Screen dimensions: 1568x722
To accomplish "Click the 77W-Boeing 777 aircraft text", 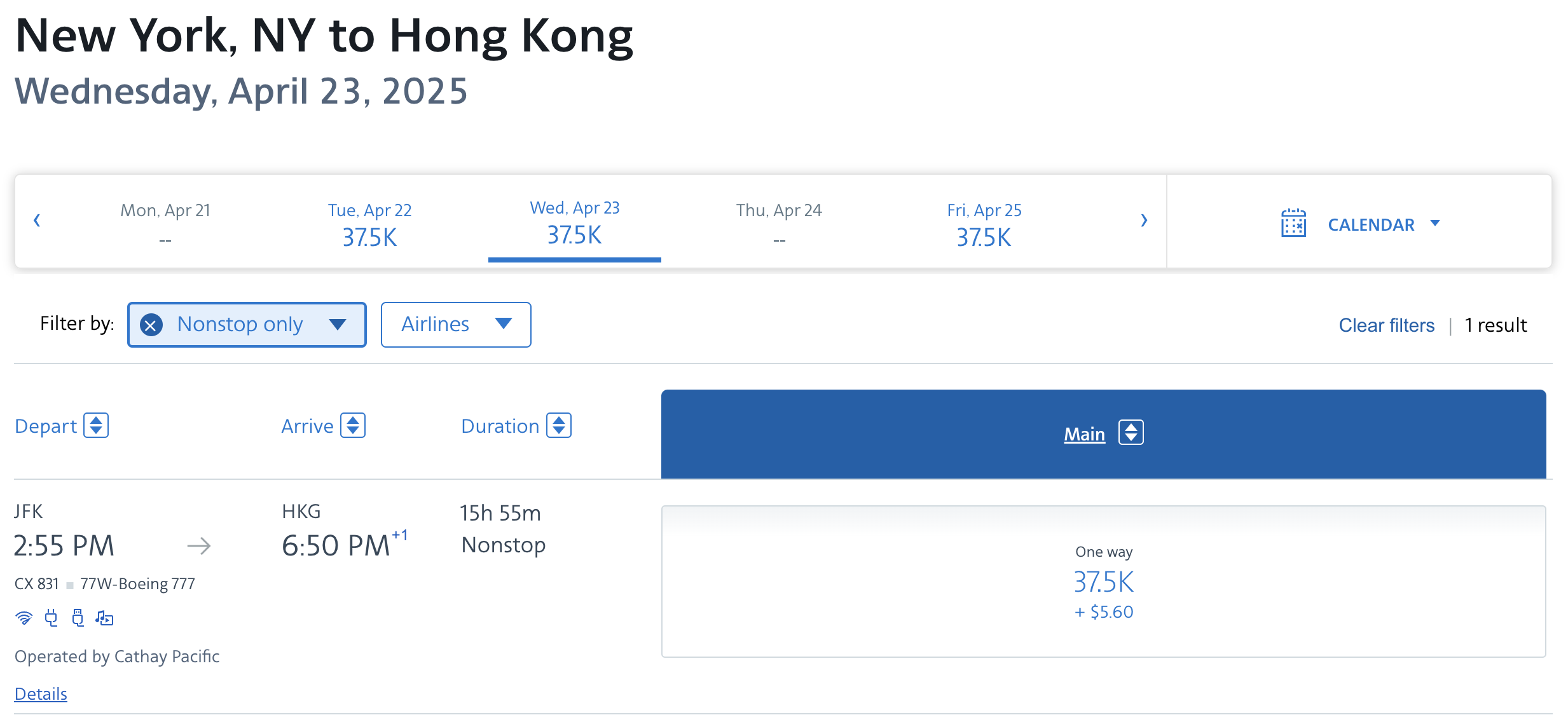I will 137,584.
